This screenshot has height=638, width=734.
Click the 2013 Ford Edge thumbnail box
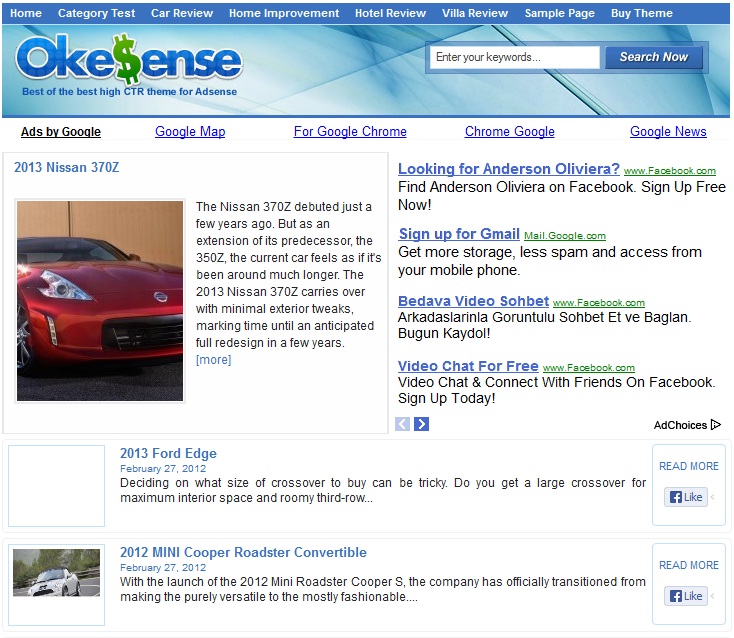point(57,486)
